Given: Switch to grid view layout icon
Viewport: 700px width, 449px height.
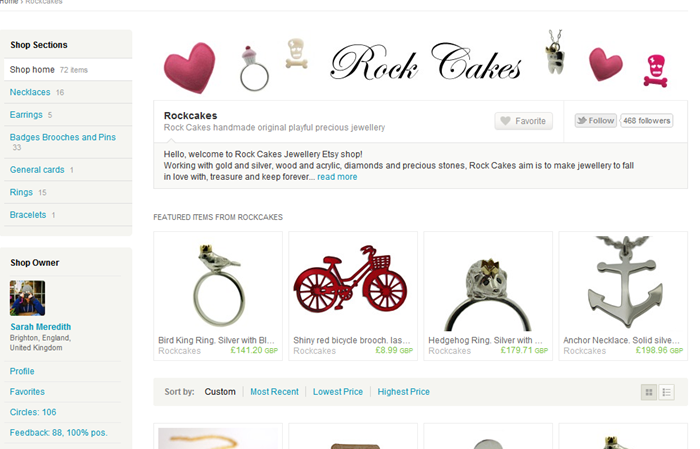Looking at the screenshot, I should coord(649,392).
